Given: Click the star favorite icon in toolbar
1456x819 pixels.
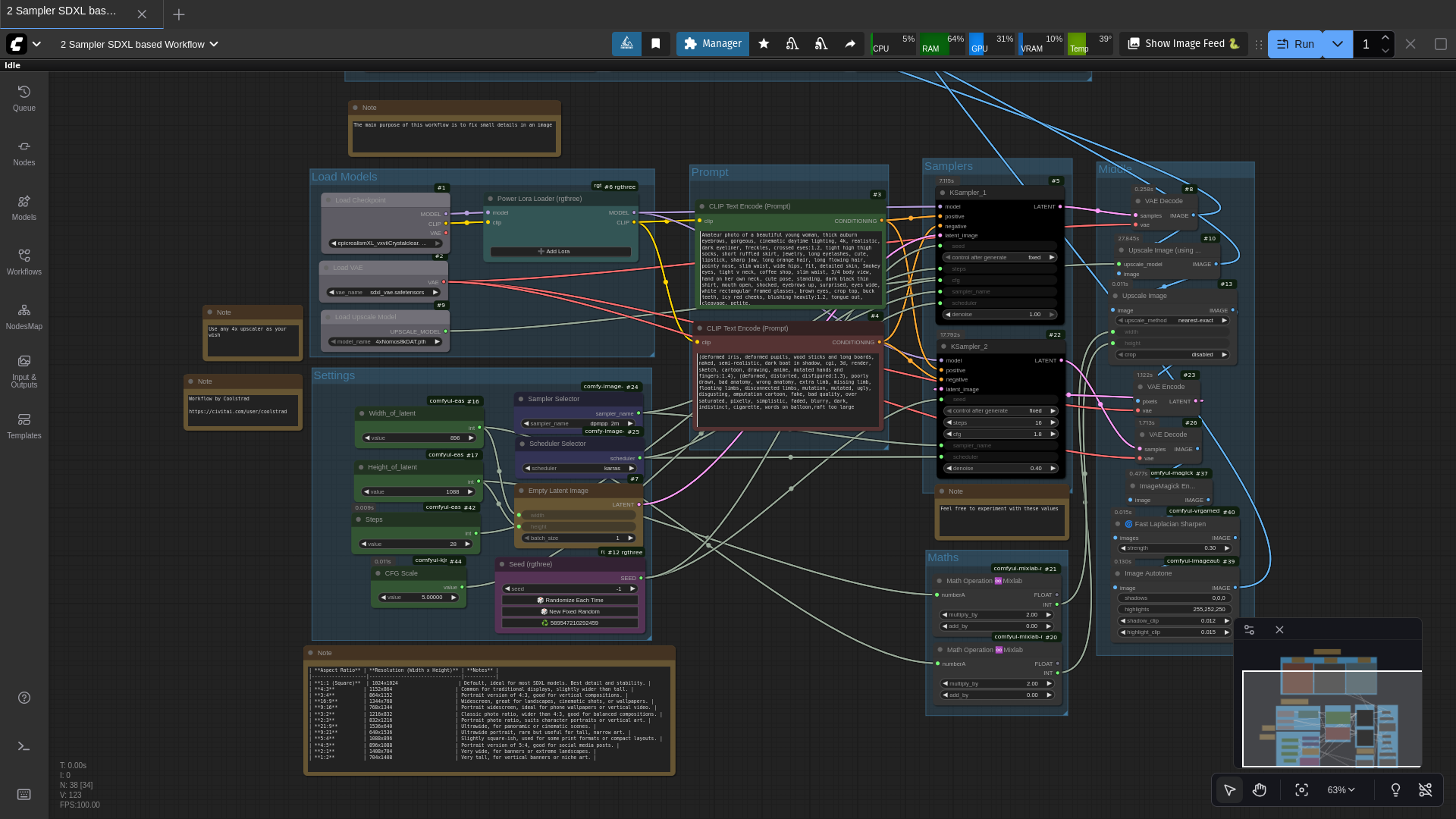Looking at the screenshot, I should pyautogui.click(x=764, y=44).
